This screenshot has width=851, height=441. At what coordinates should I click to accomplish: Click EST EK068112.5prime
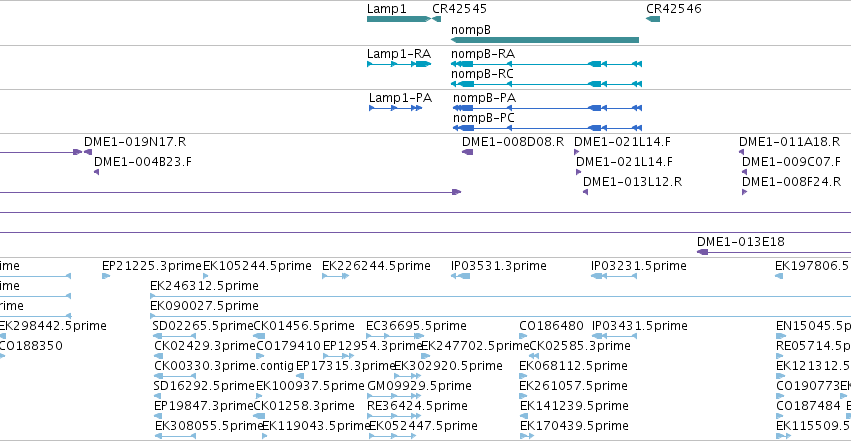(x=523, y=376)
